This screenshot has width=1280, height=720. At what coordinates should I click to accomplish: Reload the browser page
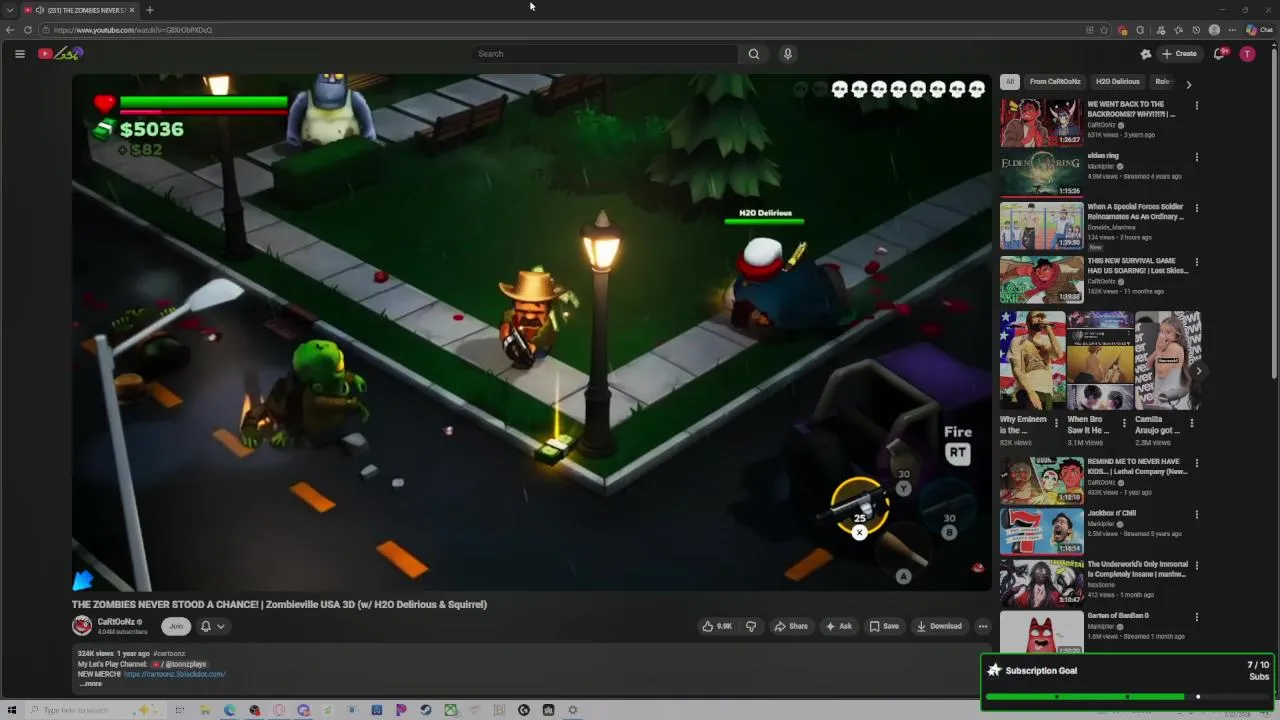[28, 30]
